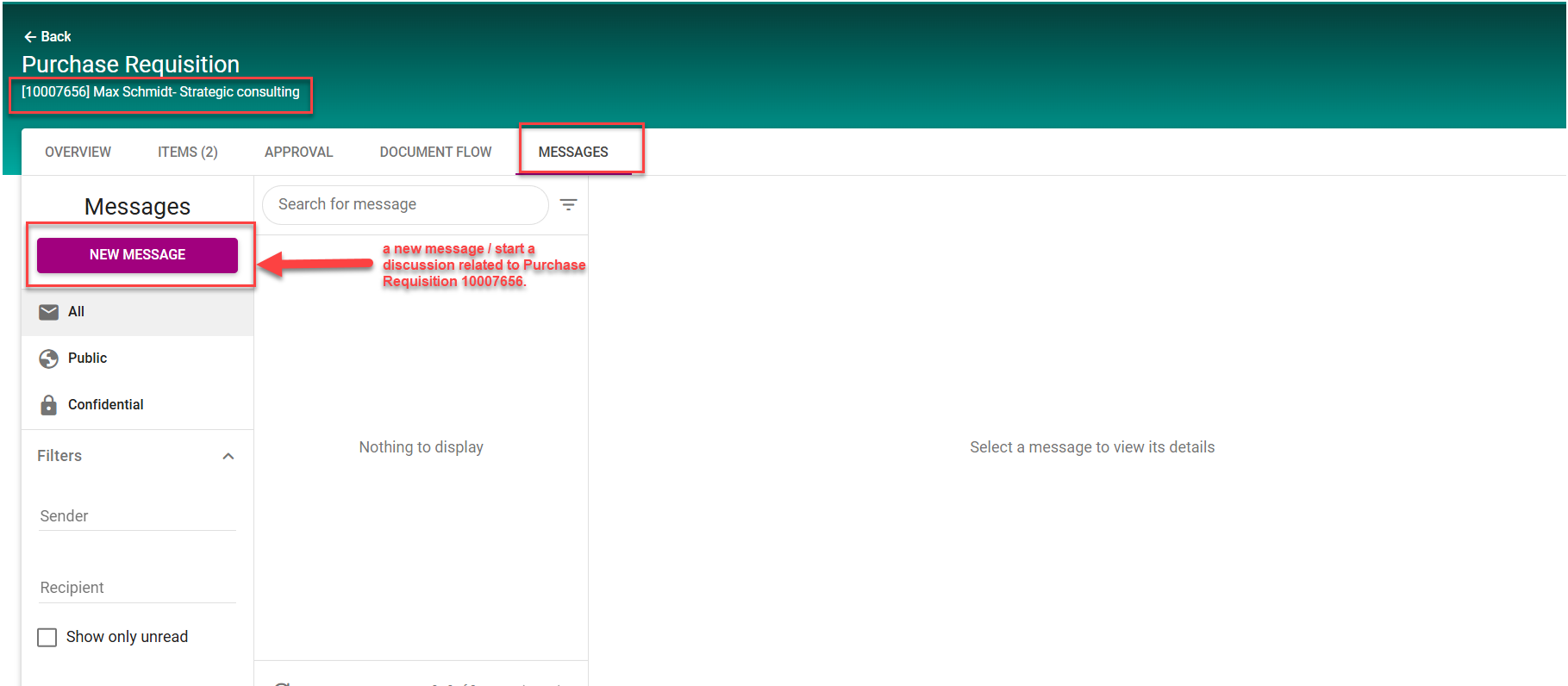Select the Confidential lock icon
The image size is (1568, 686).
point(49,405)
